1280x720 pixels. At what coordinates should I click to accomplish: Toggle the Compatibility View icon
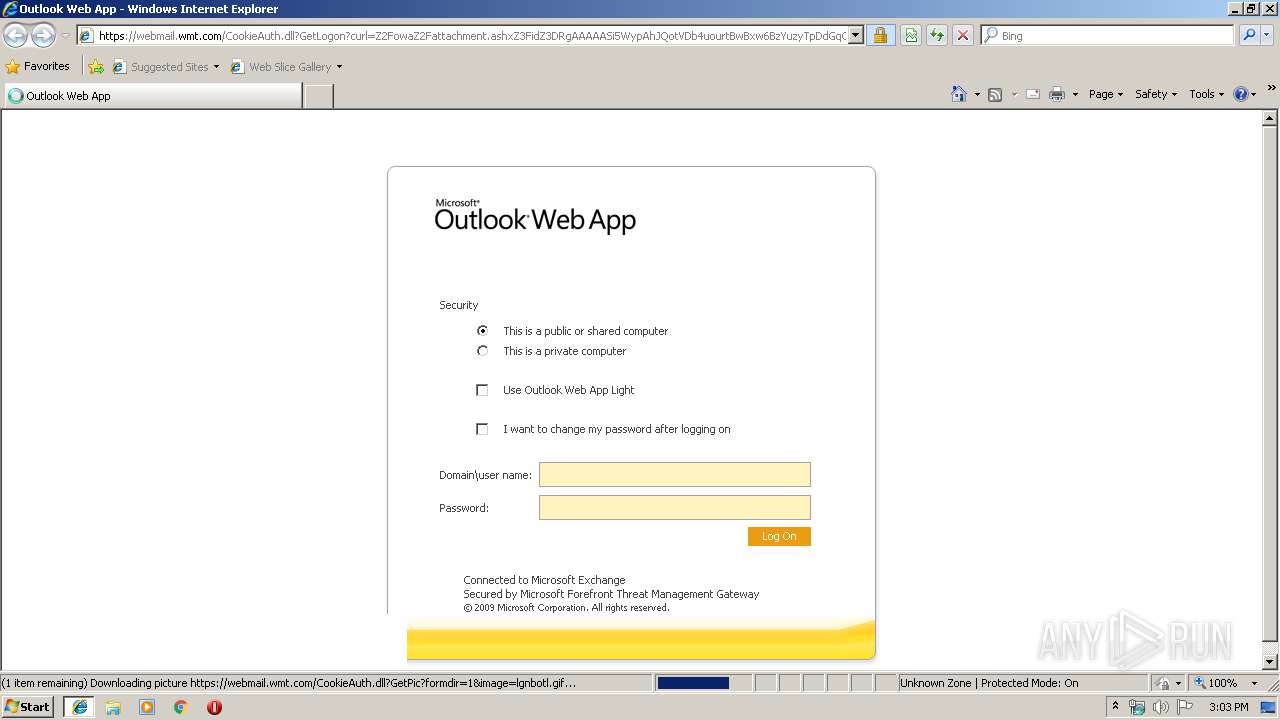point(911,36)
